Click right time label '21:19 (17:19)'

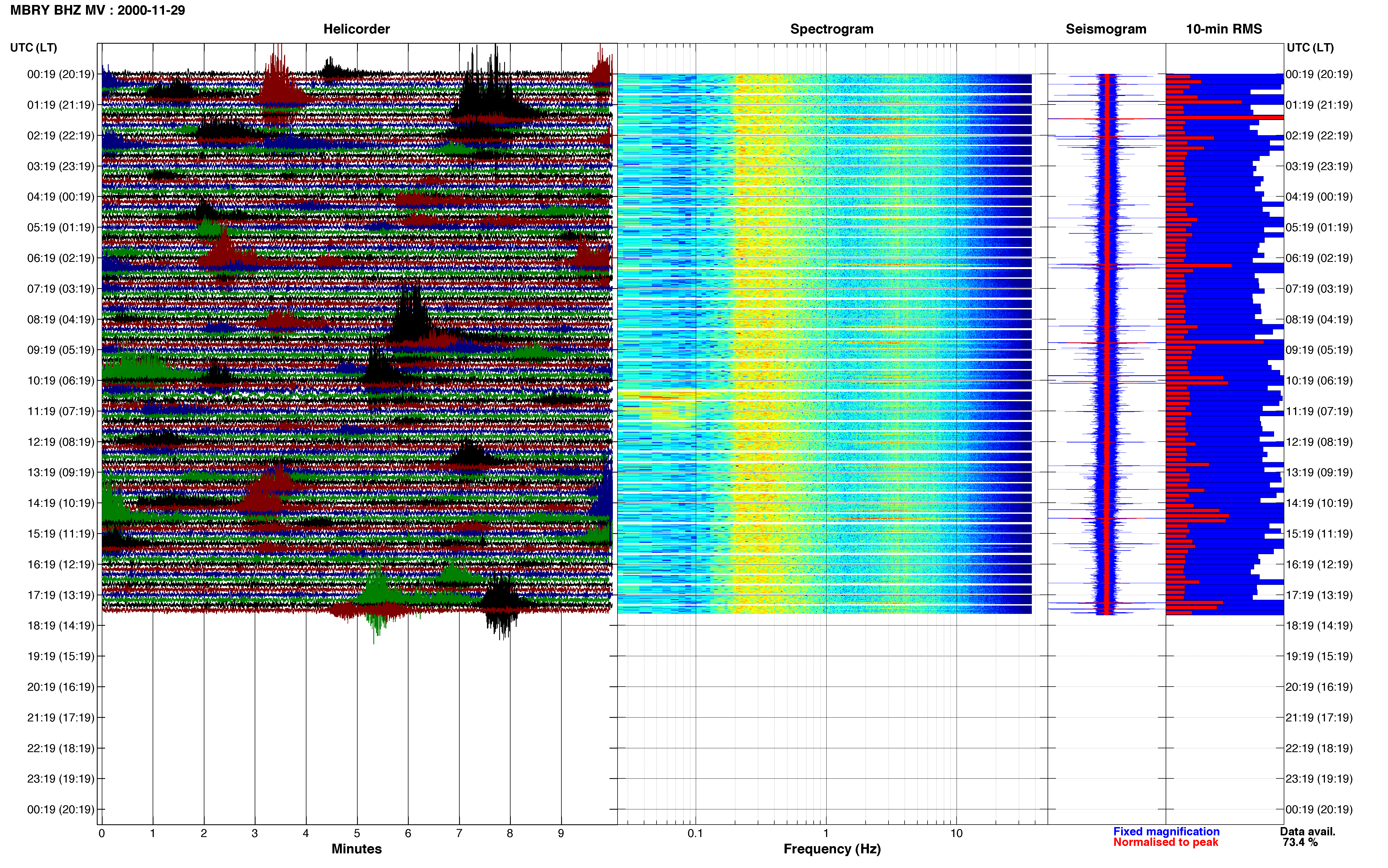[x=1319, y=718]
